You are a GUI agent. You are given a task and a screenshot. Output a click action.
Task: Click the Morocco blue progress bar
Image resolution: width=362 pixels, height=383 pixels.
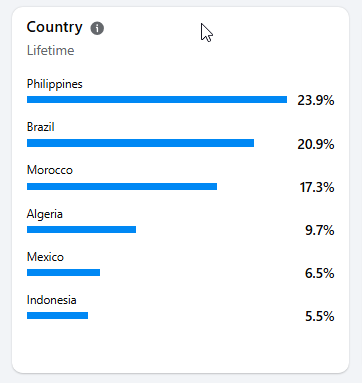[x=122, y=186]
